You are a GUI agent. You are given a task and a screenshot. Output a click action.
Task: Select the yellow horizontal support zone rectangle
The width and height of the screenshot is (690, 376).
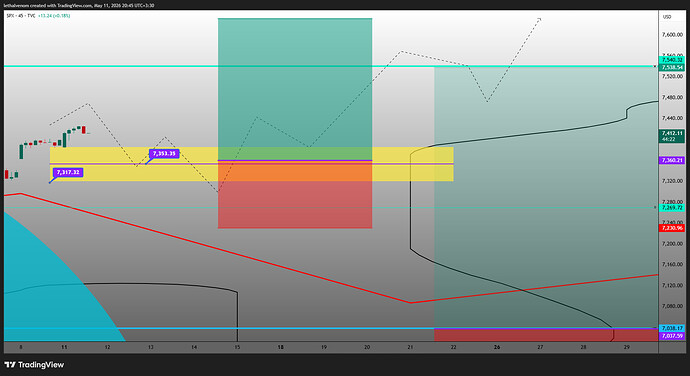point(251,164)
